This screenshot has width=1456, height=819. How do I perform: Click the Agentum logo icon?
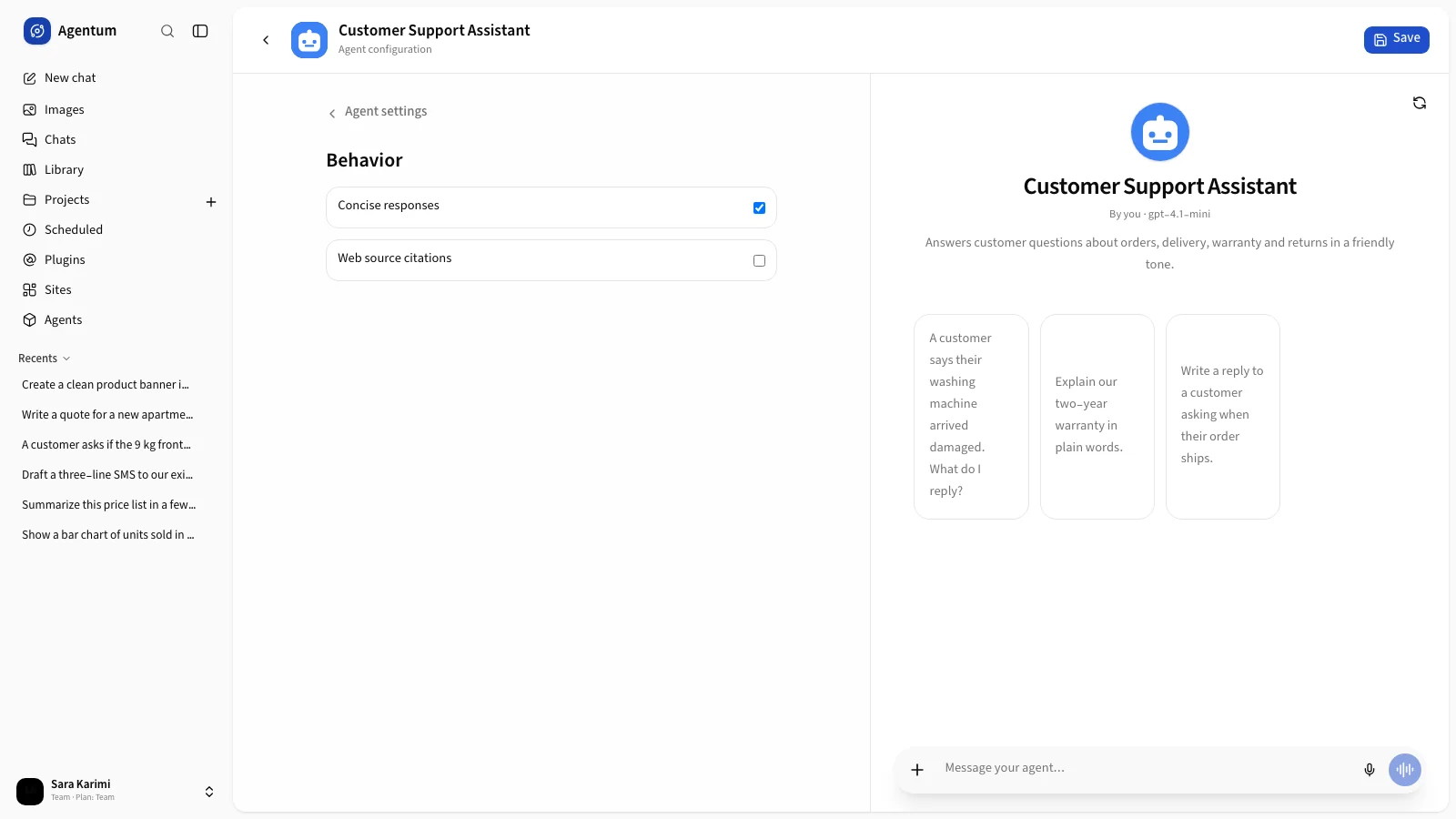pos(37,31)
